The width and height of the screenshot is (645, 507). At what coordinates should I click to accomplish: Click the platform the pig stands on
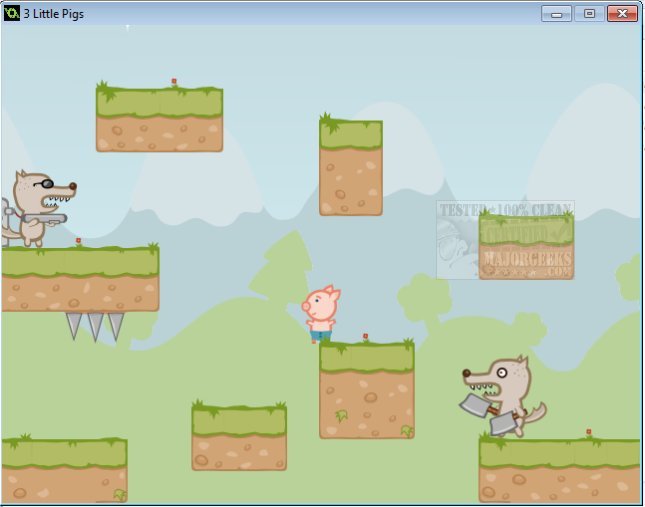point(367,389)
